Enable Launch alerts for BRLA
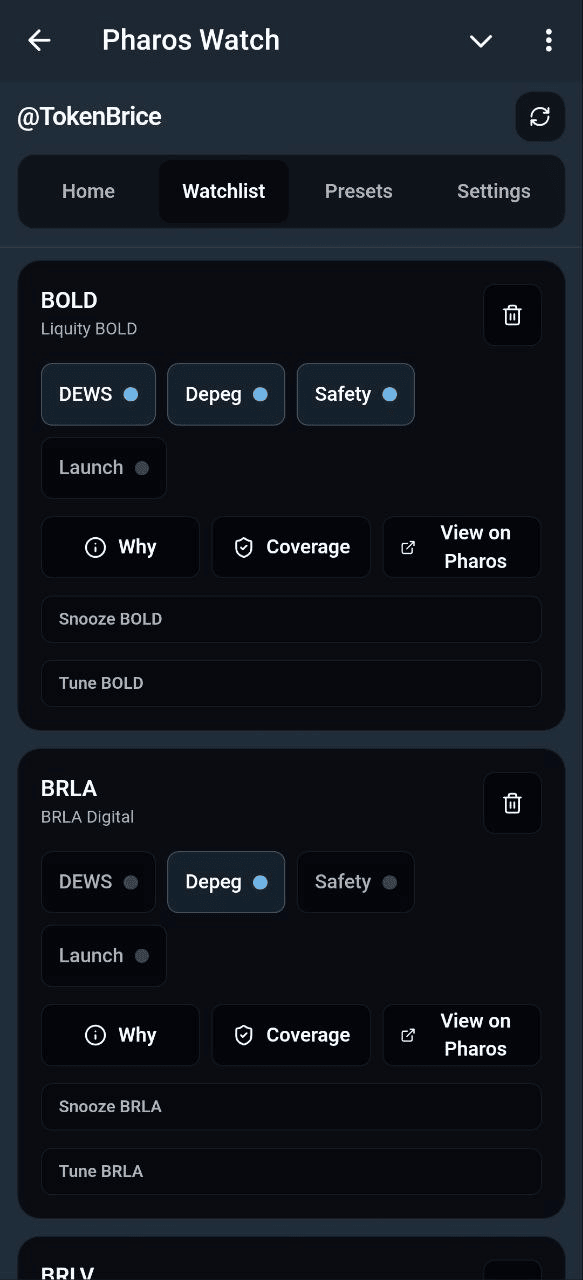This screenshot has height=1280, width=583. pos(104,955)
